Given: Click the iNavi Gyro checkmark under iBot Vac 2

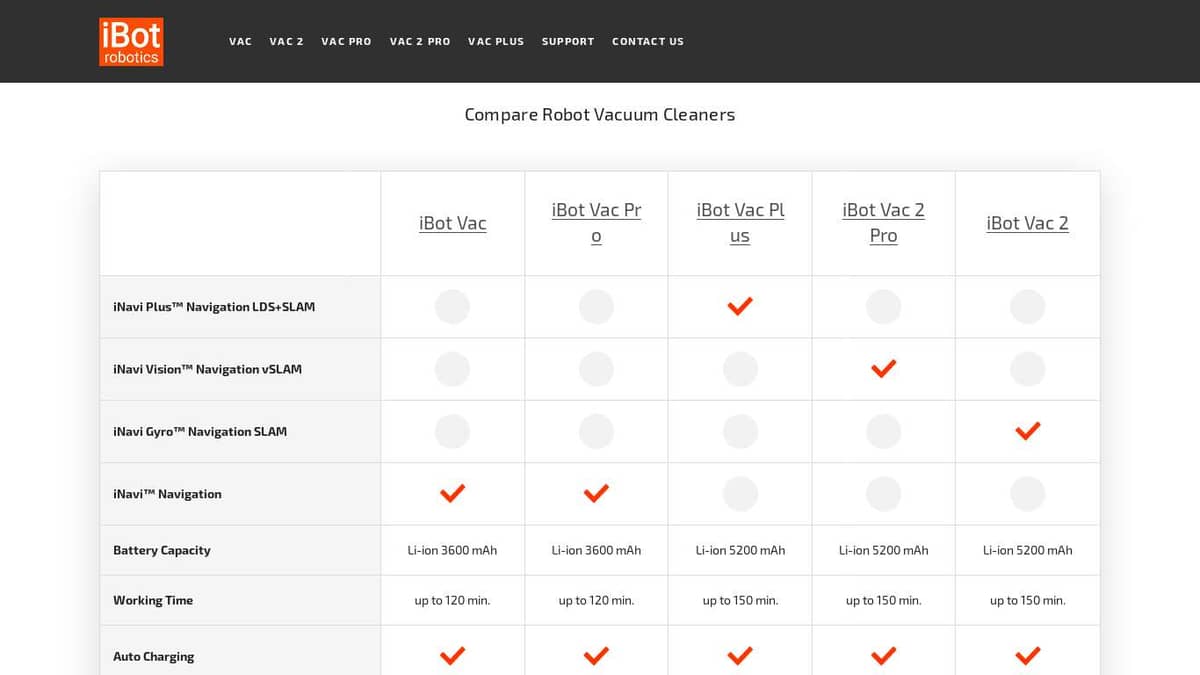Looking at the screenshot, I should tap(1027, 431).
